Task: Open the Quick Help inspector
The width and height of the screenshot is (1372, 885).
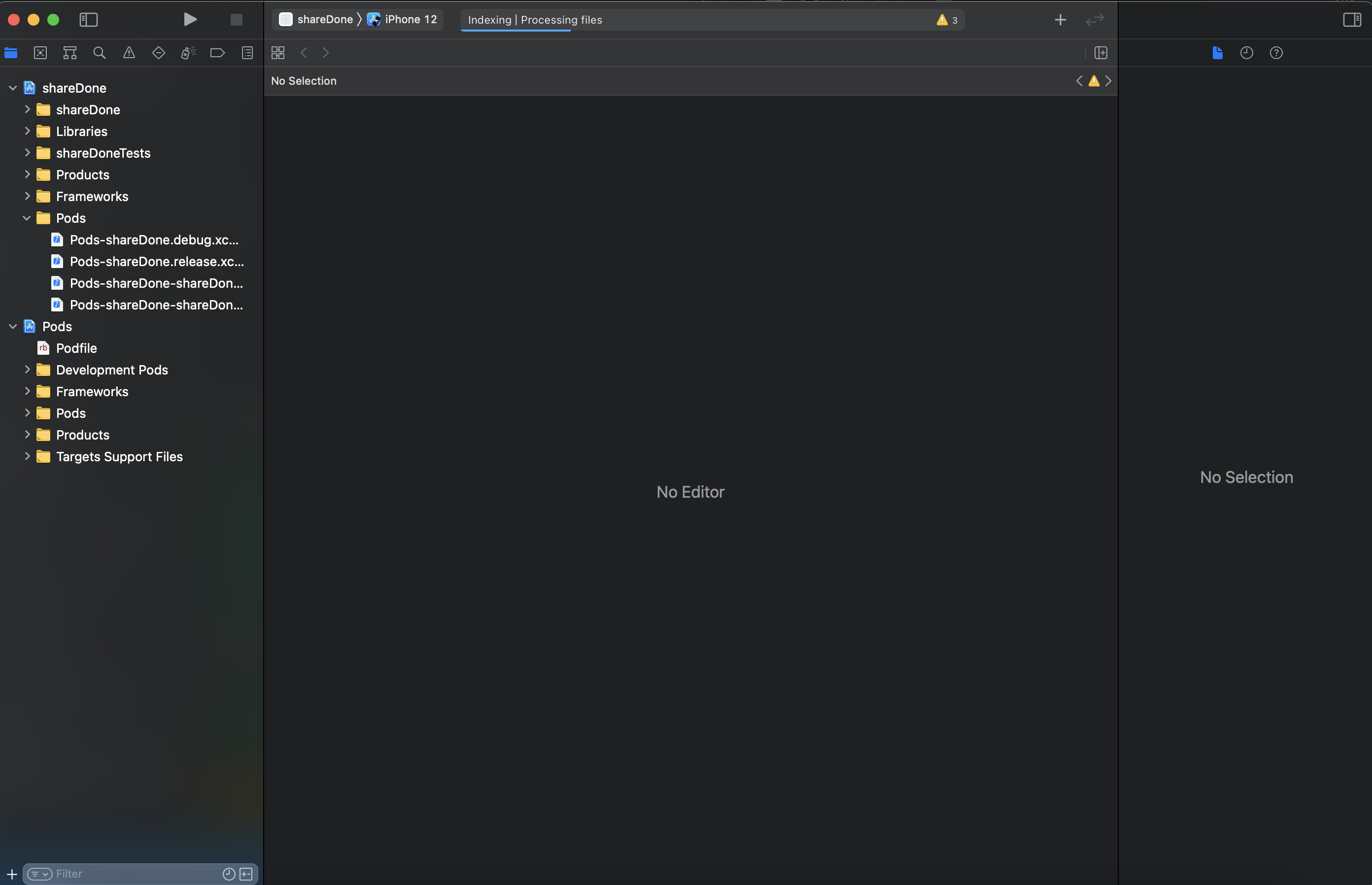Action: pos(1276,53)
